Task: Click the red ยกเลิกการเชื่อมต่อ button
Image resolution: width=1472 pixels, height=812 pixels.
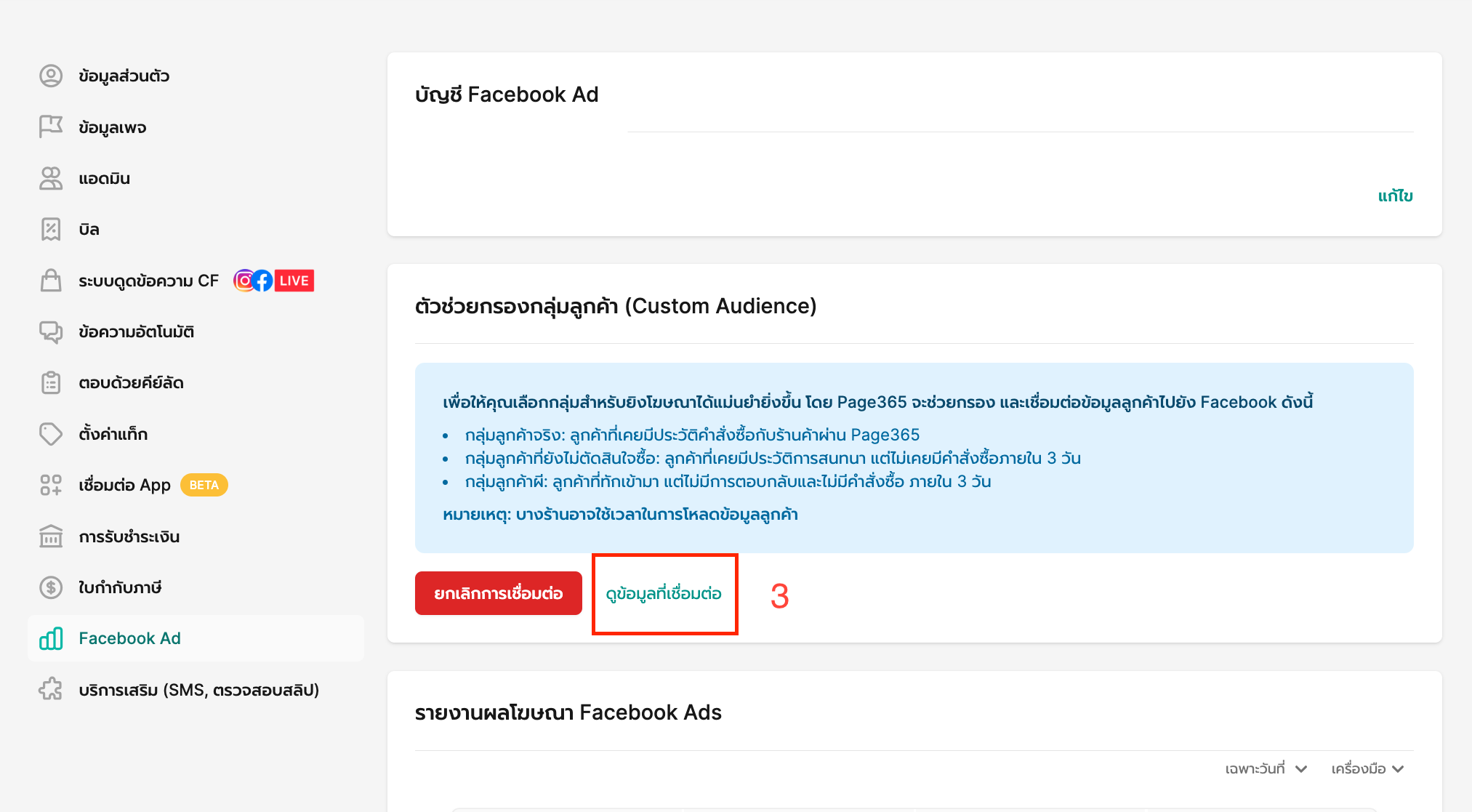Action: click(x=499, y=593)
